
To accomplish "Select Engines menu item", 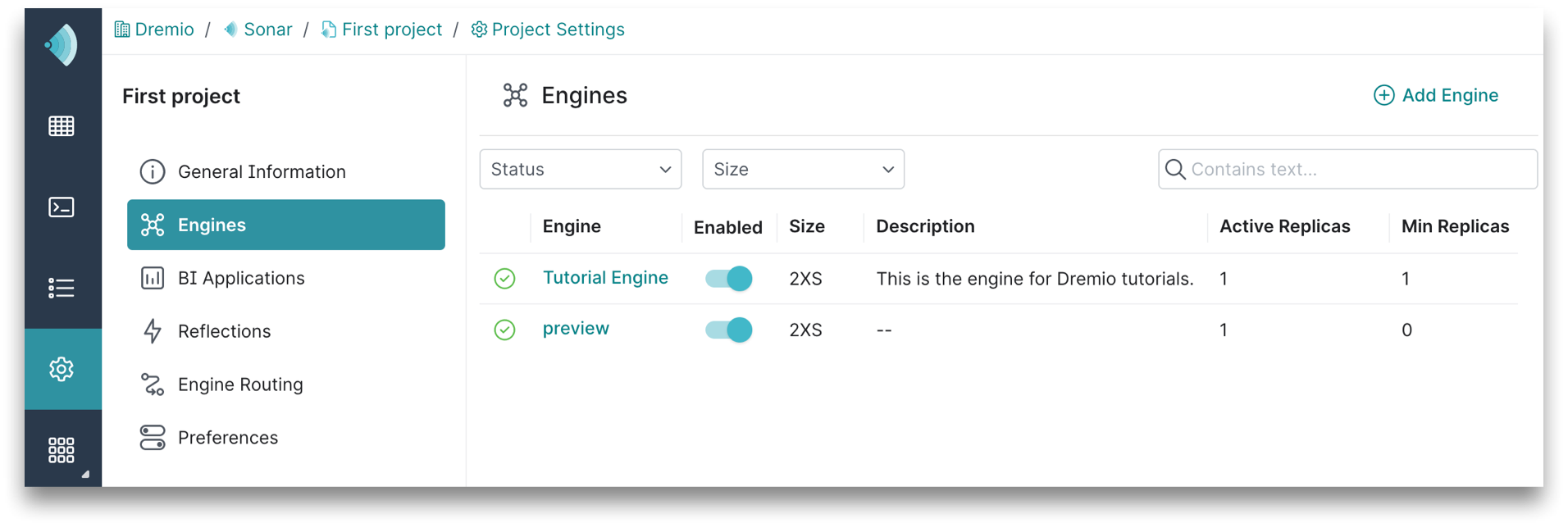I will 286,225.
